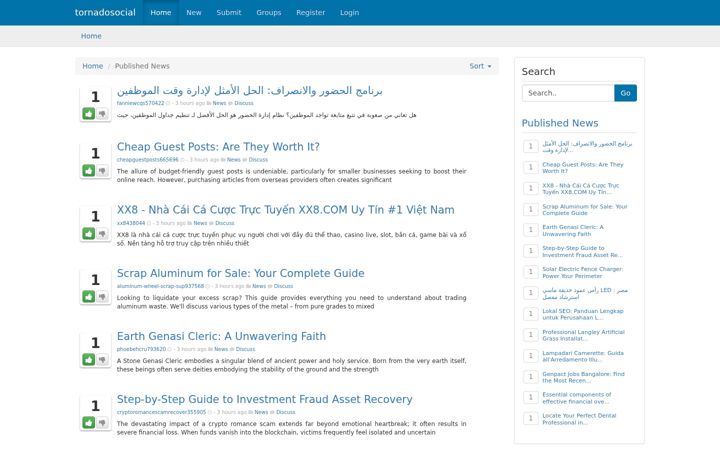Downvote the Cheap Guest Posts story

102,171
